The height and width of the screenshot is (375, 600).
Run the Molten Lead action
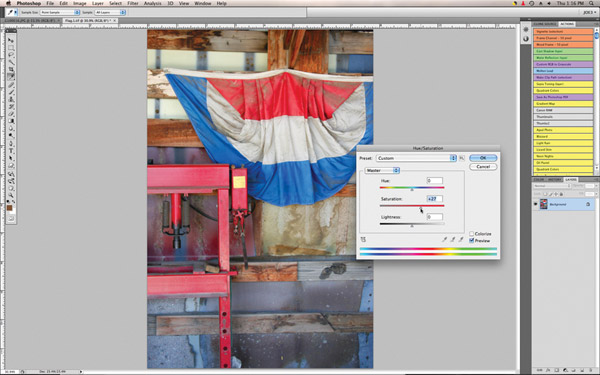pos(563,71)
